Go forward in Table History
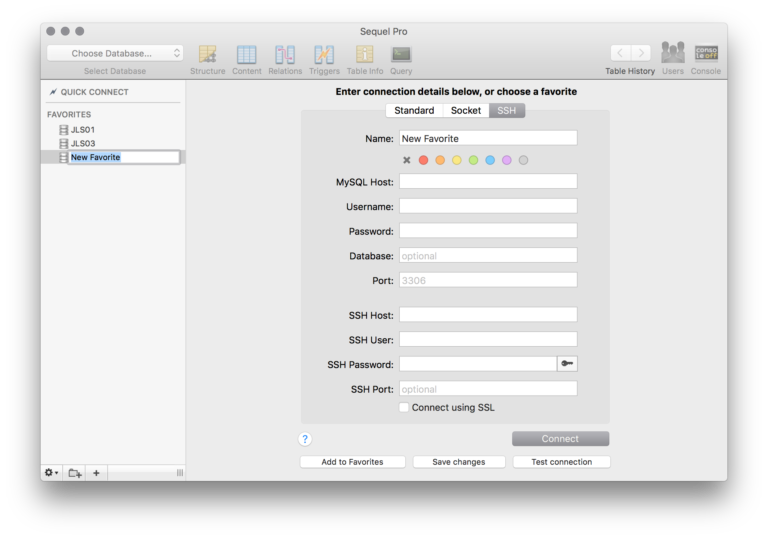The image size is (768, 539). pos(641,53)
